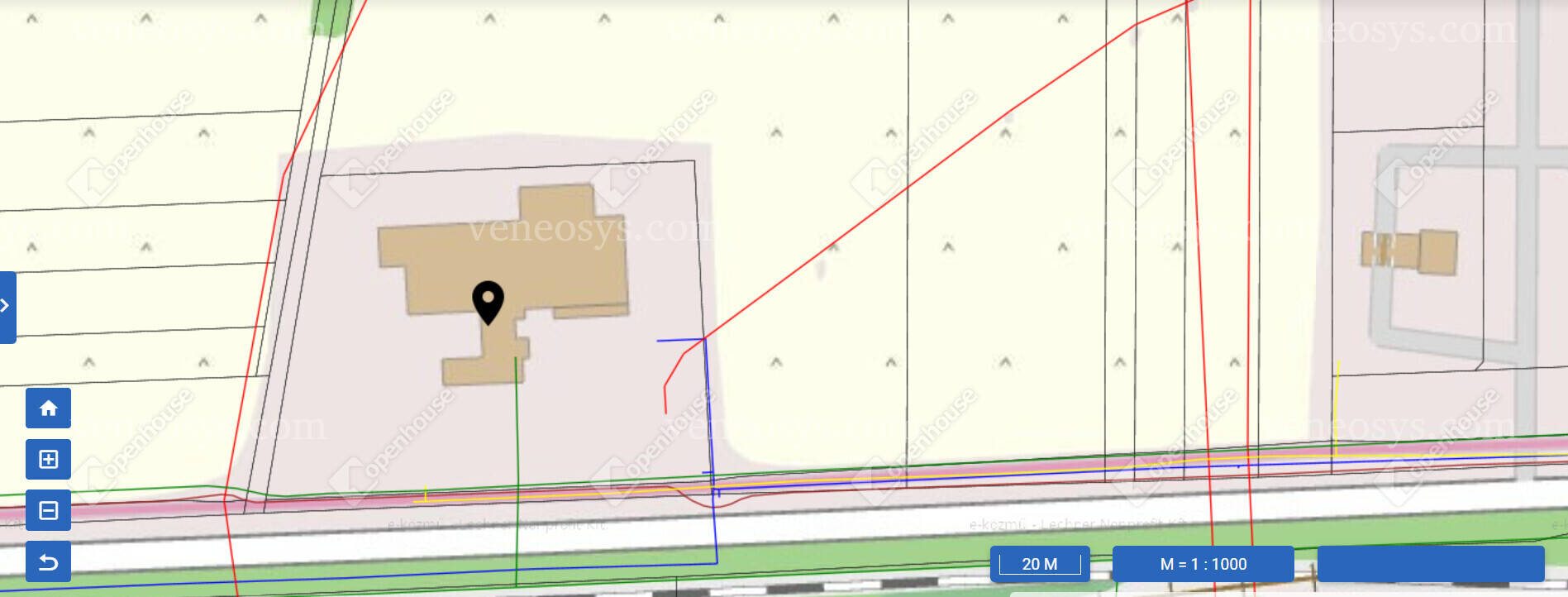Screen dimensions: 1568x597
Task: Click the e-közmű Lechner Nonprofit attribution text
Action: (x=1079, y=524)
